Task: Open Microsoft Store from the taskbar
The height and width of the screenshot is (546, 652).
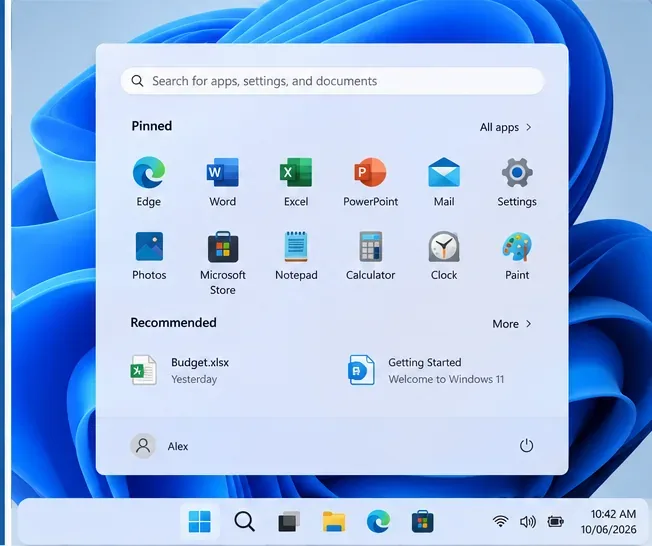Action: [422, 521]
